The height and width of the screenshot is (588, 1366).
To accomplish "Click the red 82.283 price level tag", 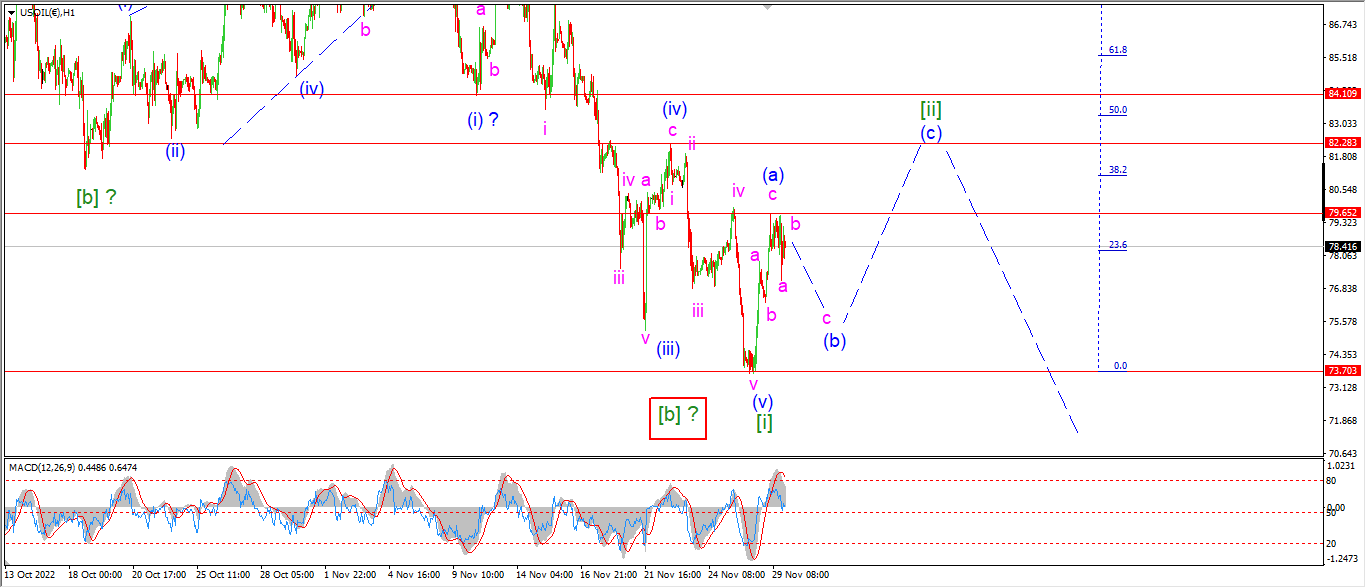I will tap(1341, 143).
